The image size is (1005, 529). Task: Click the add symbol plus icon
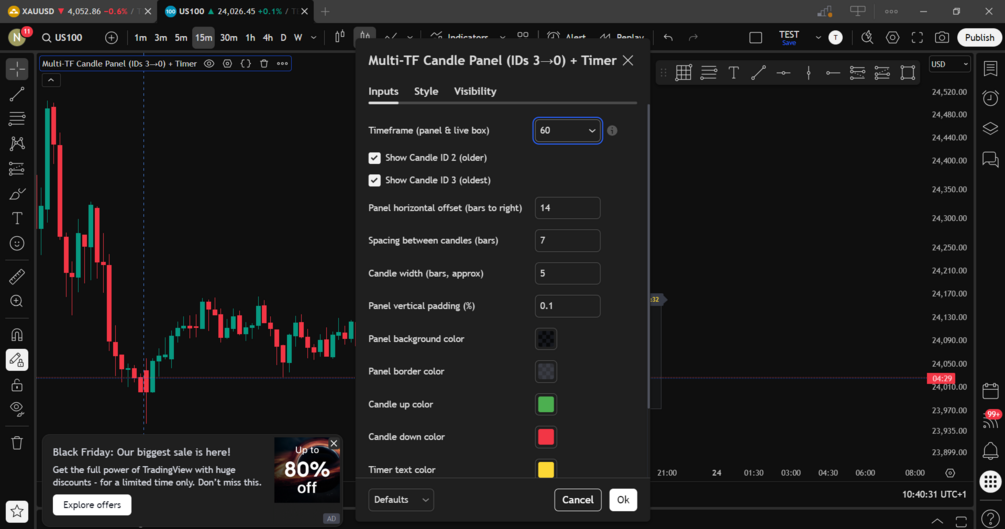112,38
